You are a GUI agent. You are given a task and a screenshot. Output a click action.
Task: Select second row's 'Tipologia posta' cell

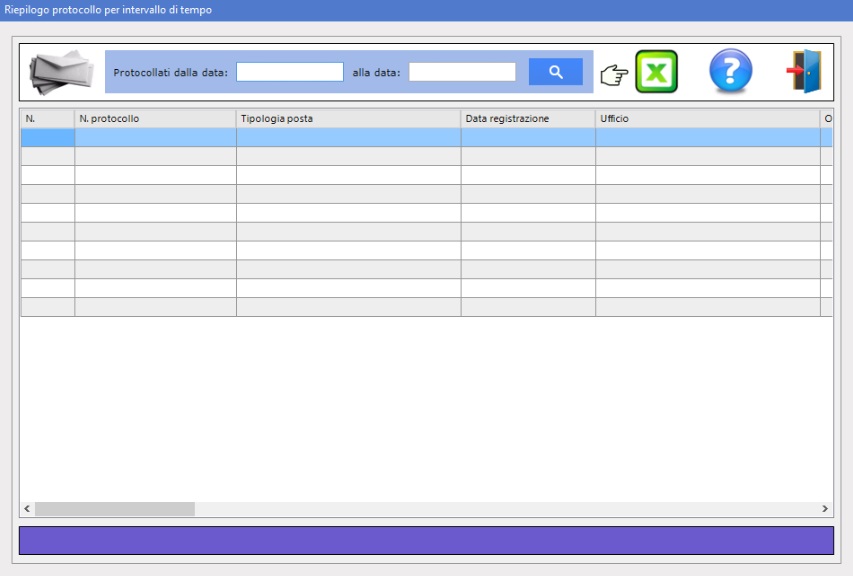click(348, 156)
